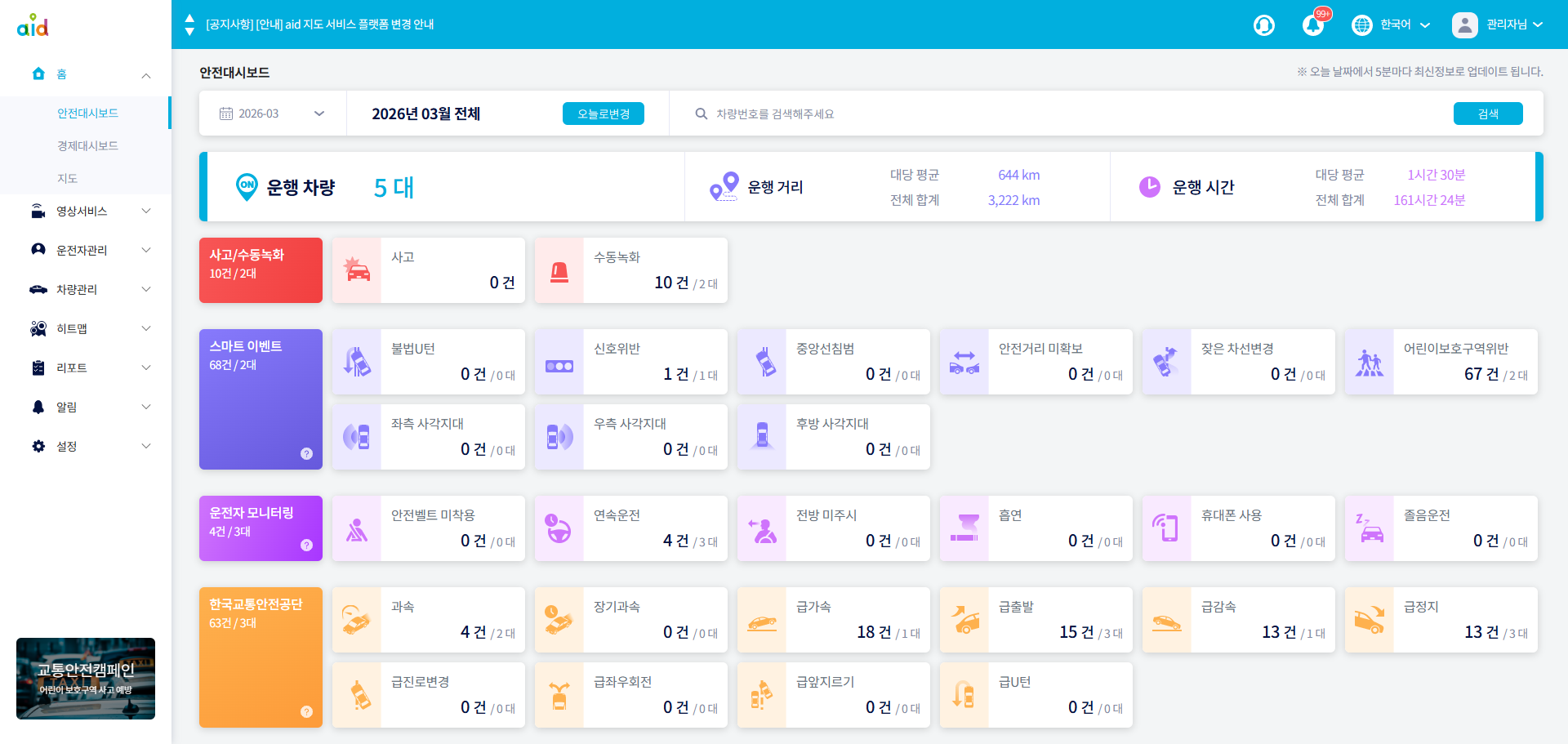Click the 우측 사각지대 icon
Screen dimensions: 1568x744
tap(559, 437)
